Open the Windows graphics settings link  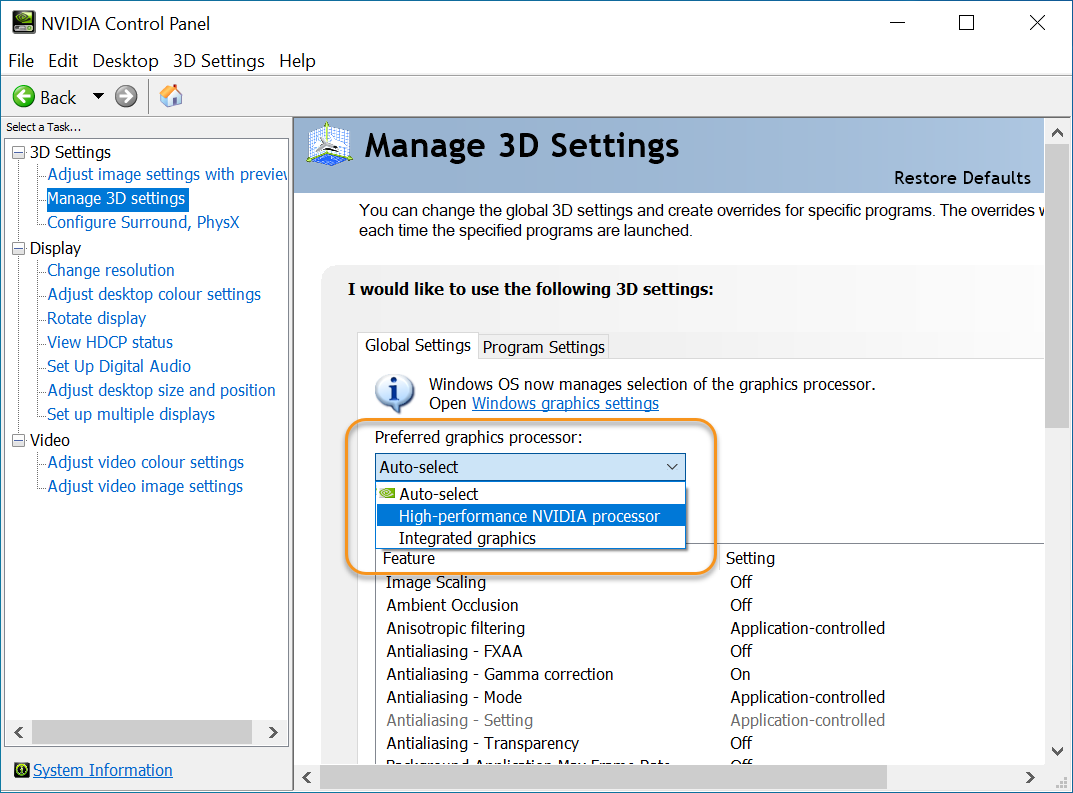pos(565,404)
